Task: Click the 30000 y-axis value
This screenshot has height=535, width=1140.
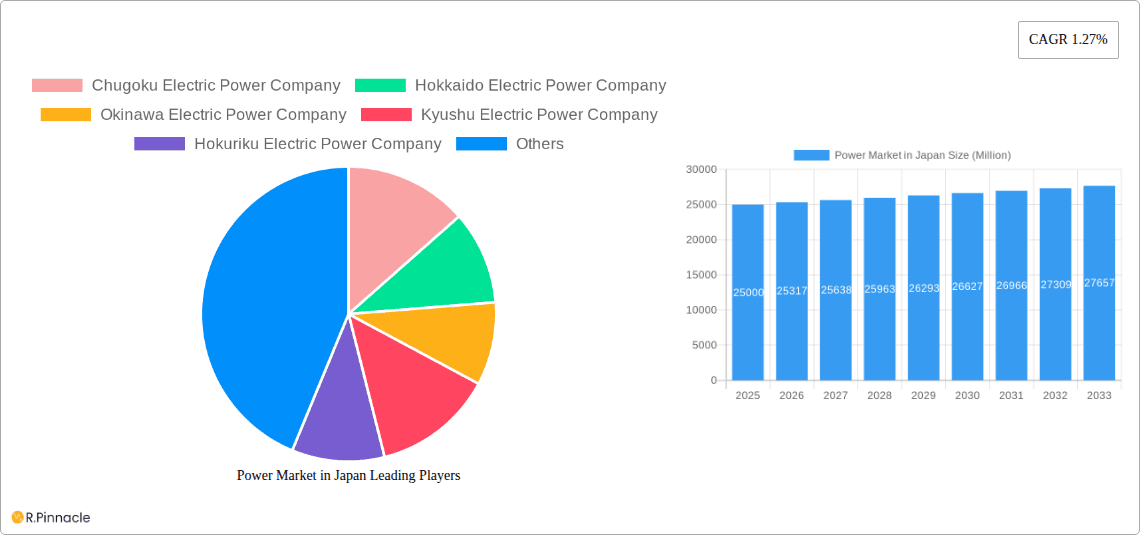Action: tap(702, 169)
